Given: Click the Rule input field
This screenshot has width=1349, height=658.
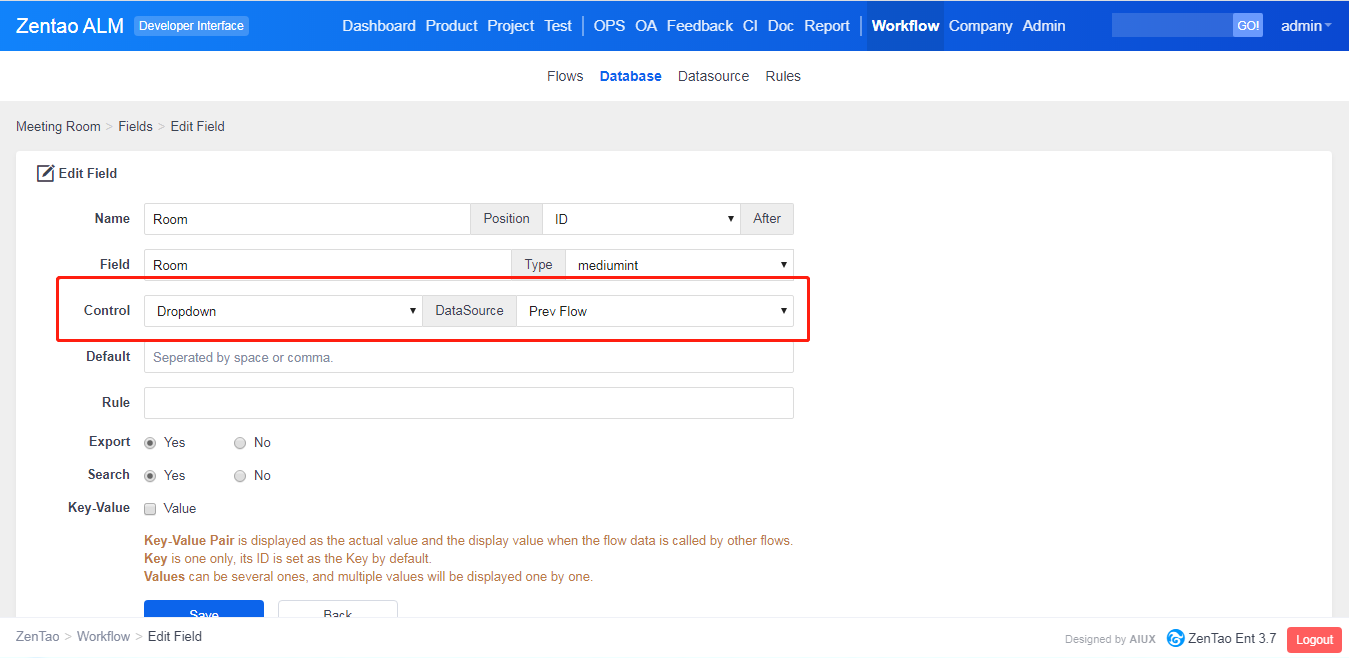Looking at the screenshot, I should (x=468, y=403).
